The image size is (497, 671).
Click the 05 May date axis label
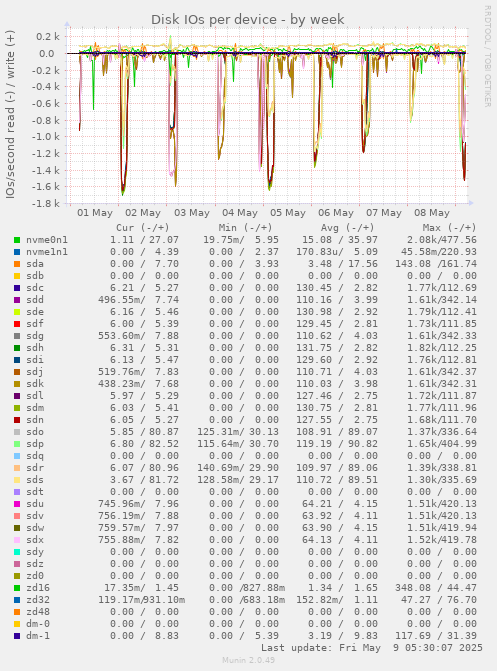click(288, 213)
